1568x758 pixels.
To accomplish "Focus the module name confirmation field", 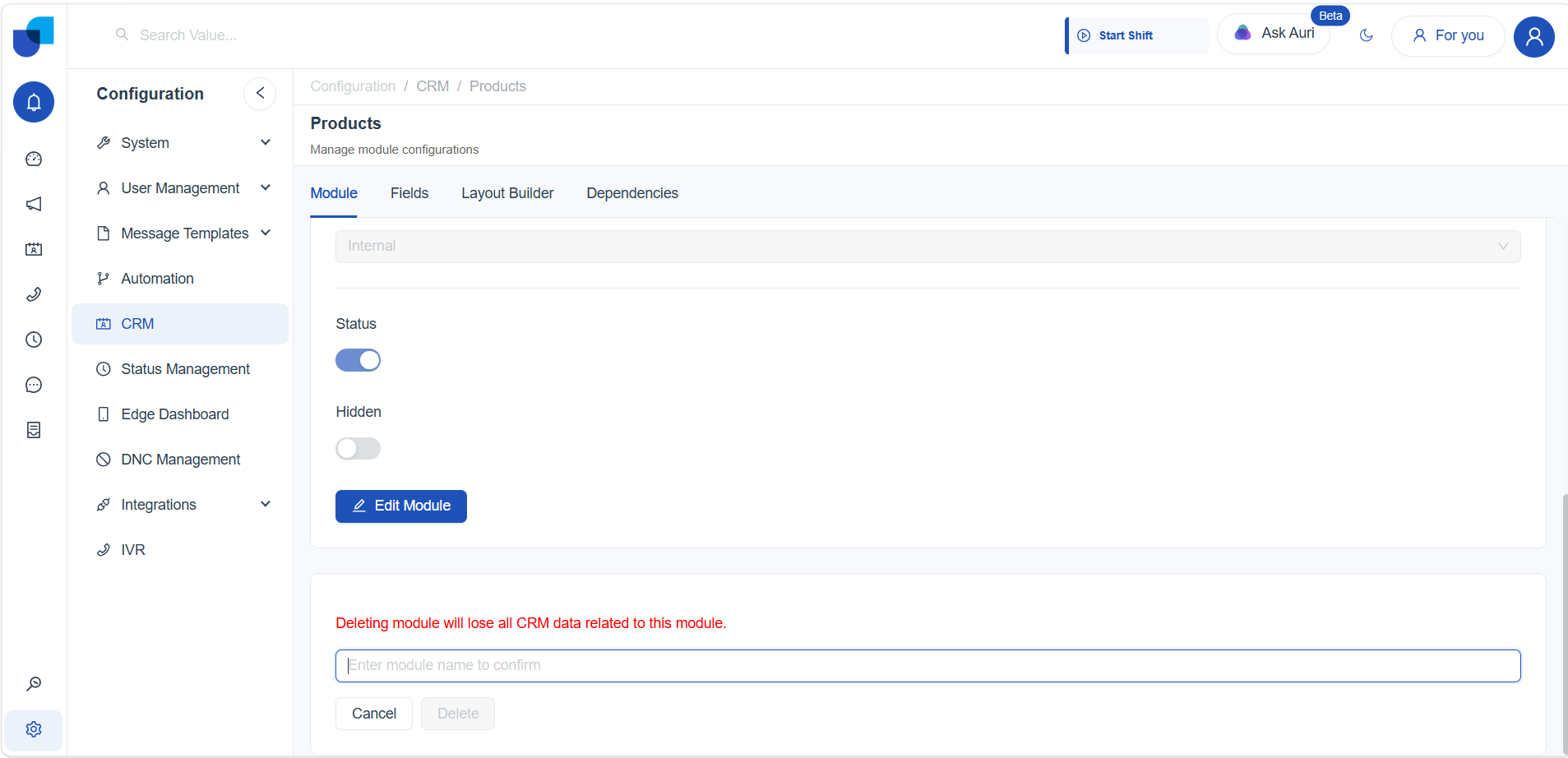I will tap(927, 666).
